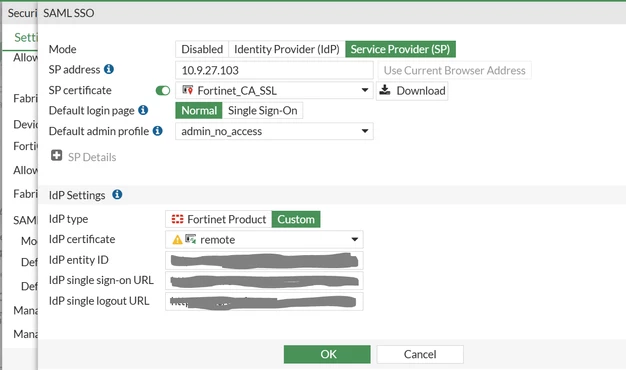Choose Single Sign-On as default login page

263,111
